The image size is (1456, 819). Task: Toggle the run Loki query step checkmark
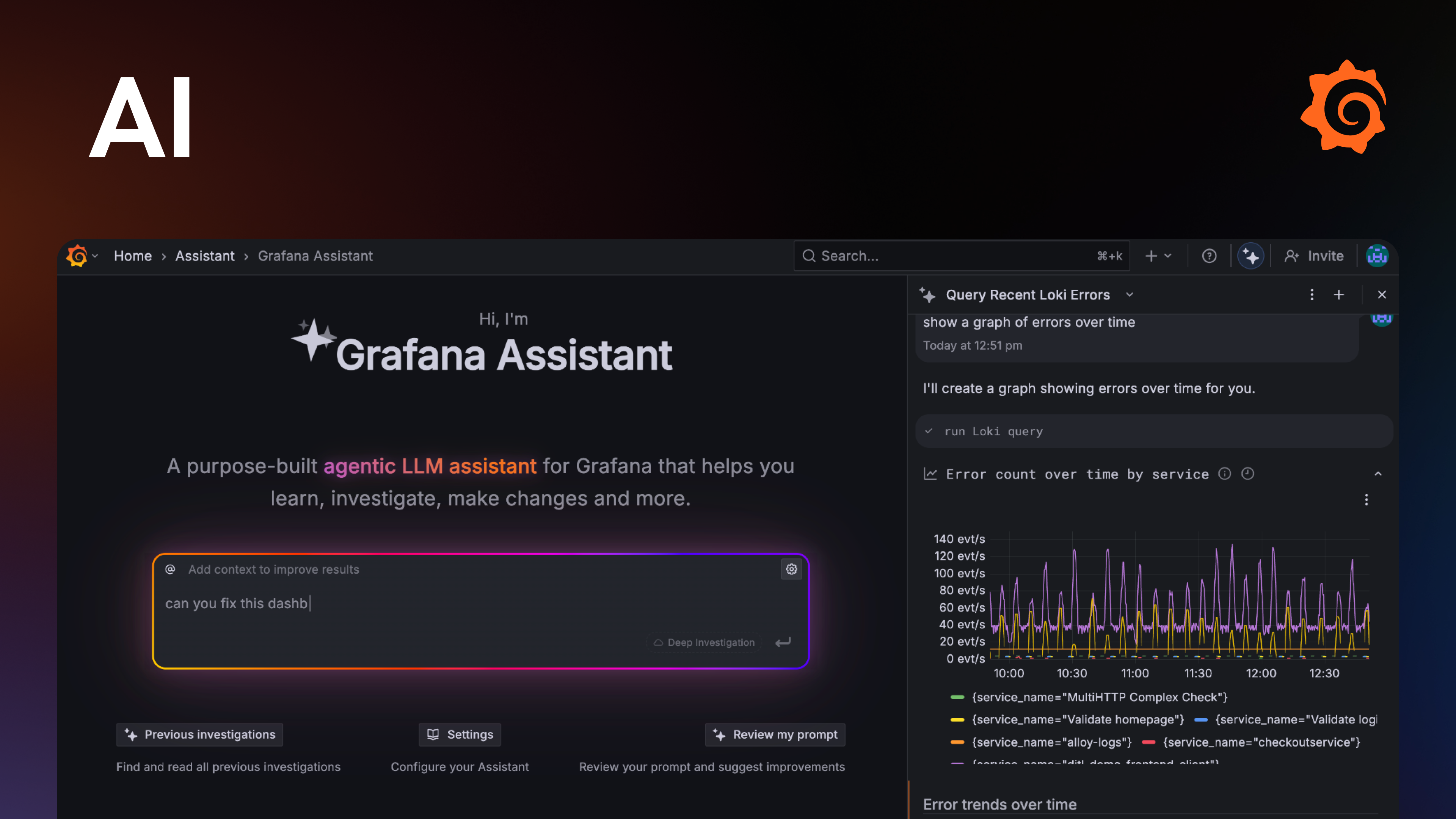coord(929,431)
